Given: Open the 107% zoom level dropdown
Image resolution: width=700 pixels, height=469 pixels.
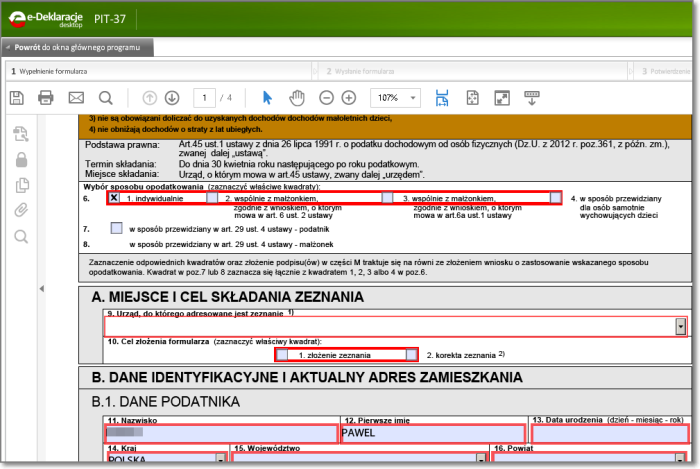Looking at the screenshot, I should tap(413, 98).
